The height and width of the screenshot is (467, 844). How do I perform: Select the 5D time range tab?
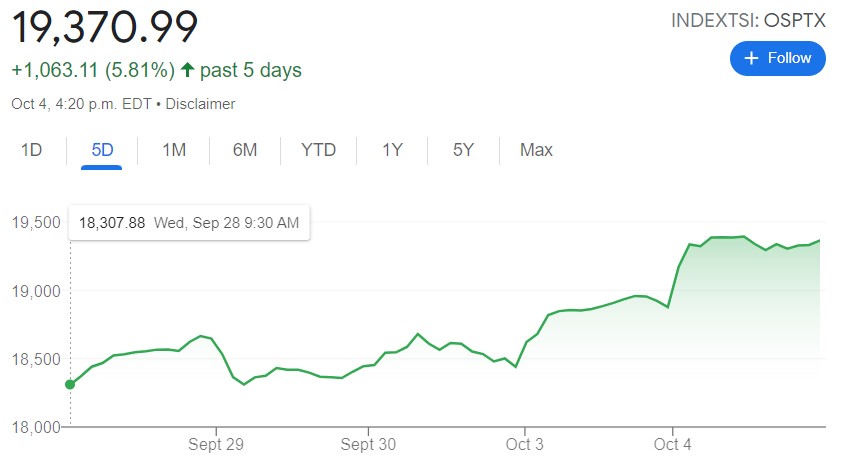pyautogui.click(x=102, y=150)
